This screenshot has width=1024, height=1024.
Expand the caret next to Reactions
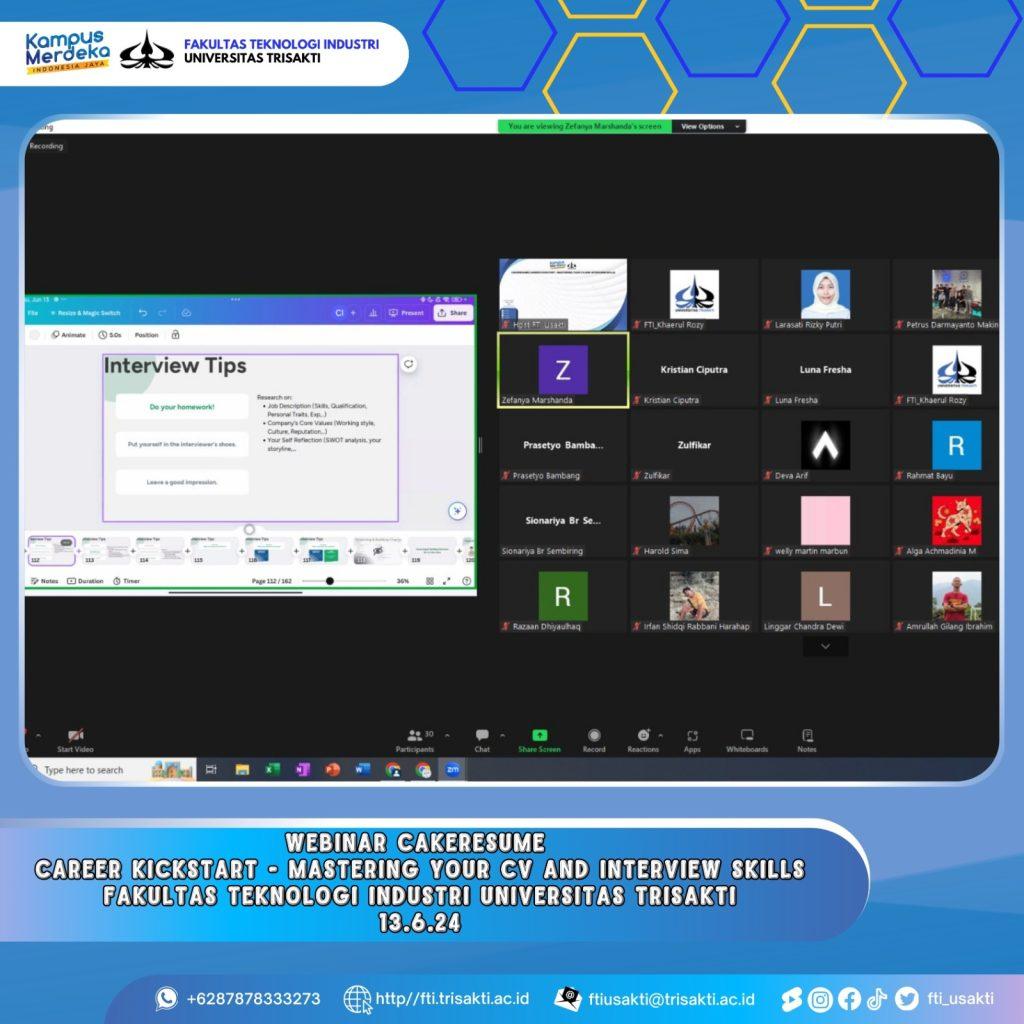pos(661,735)
